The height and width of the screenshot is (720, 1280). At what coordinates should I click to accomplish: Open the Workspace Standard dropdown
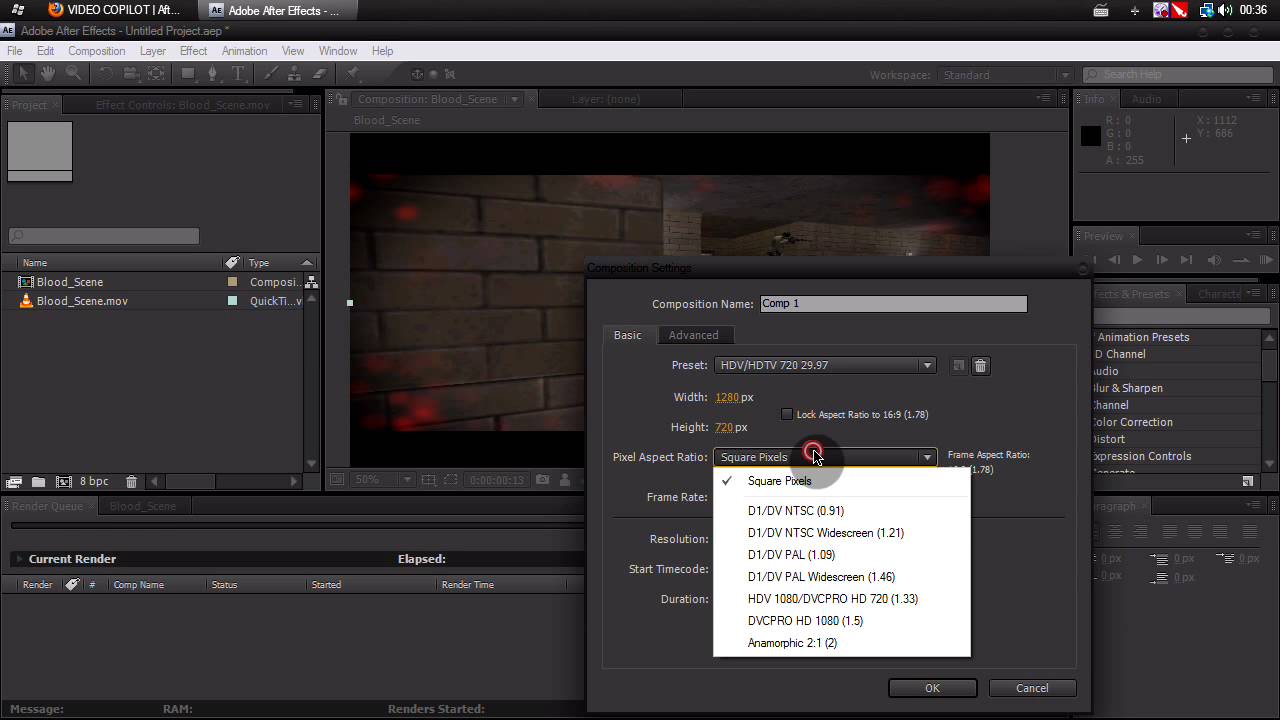[1004, 75]
